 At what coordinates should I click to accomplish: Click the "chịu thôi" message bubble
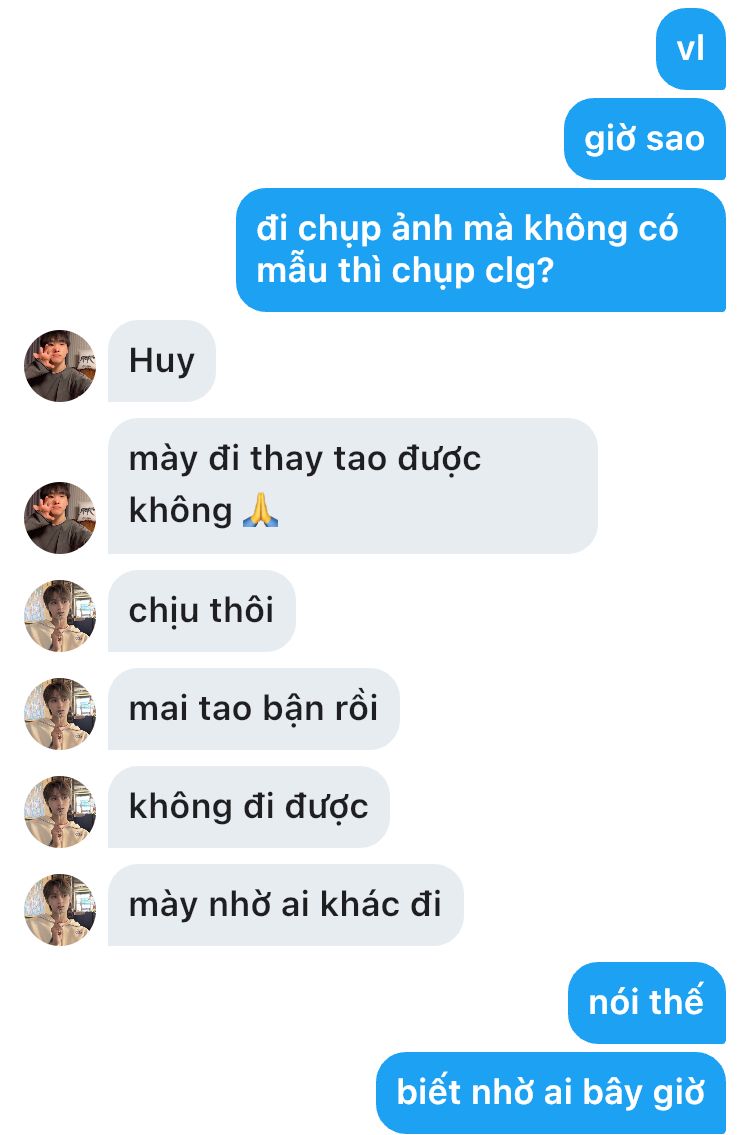(202, 611)
